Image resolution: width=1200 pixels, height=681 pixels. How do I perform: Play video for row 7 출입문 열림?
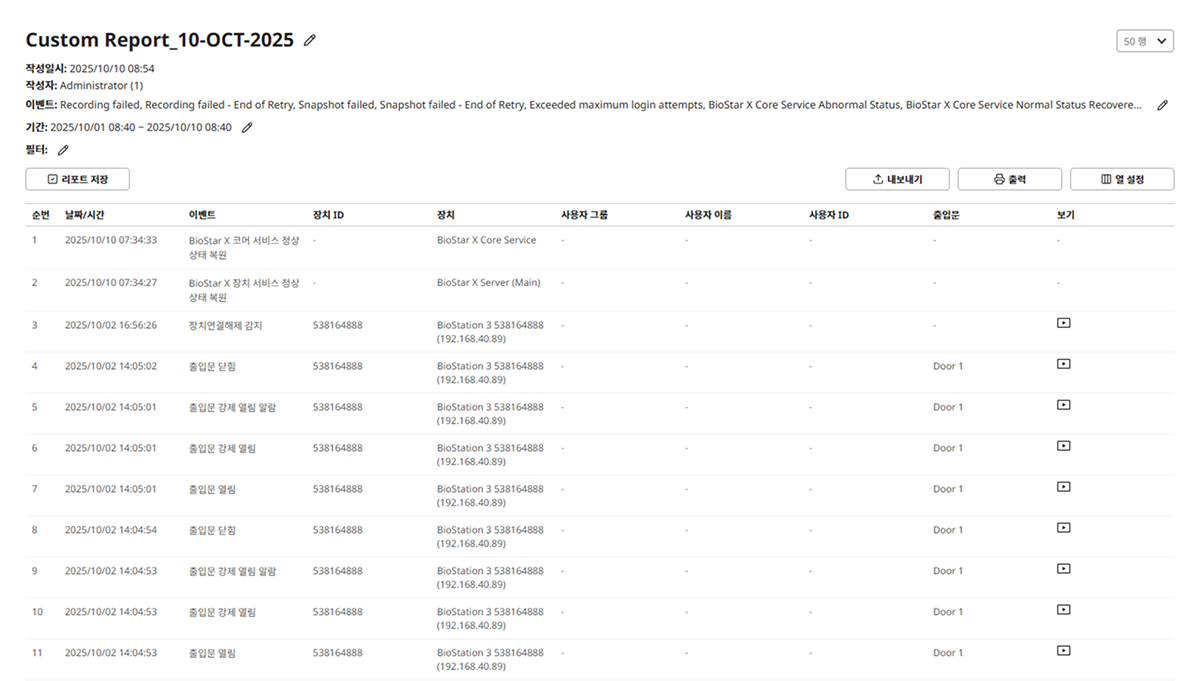(1063, 487)
